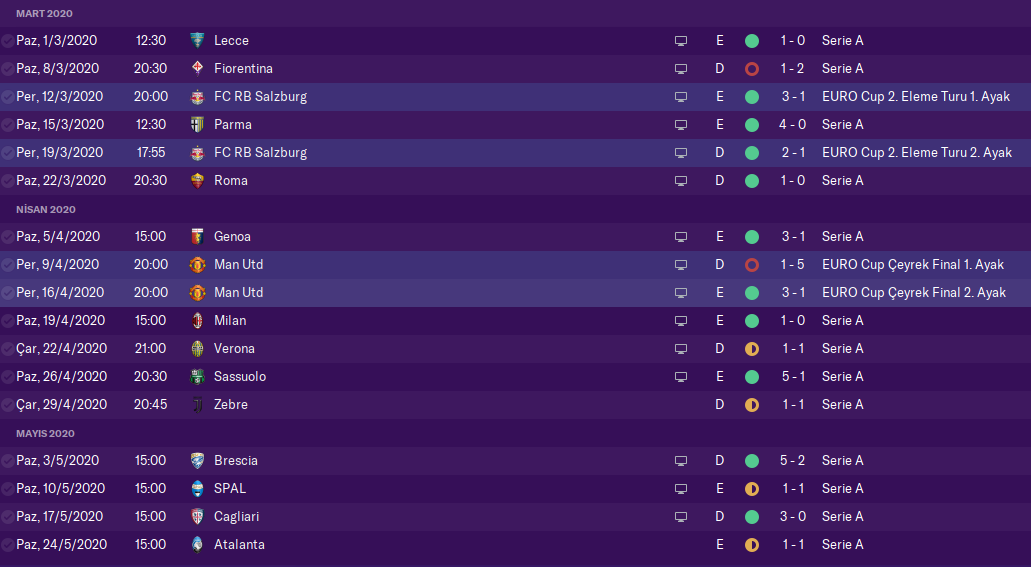Toggle the check mark beside Paz, 24/5/2020
Viewport: 1031px width, 567px height.
point(8,545)
